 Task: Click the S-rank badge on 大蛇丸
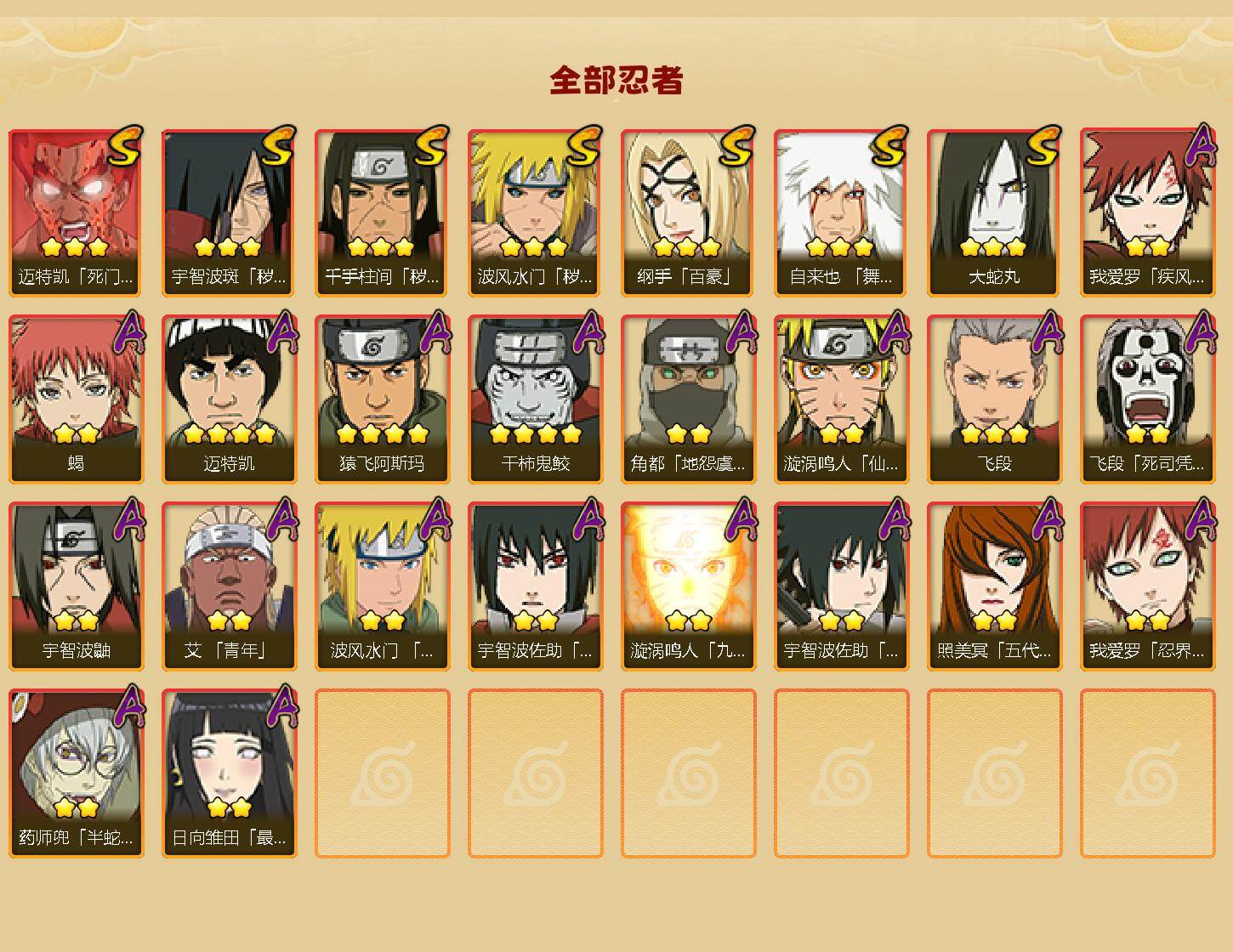1043,145
